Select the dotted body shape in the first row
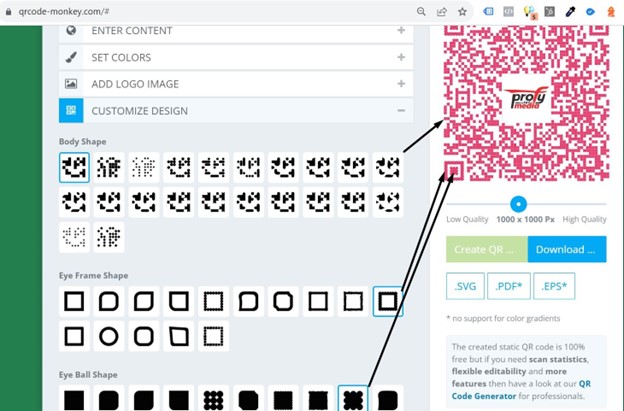 click(x=144, y=167)
